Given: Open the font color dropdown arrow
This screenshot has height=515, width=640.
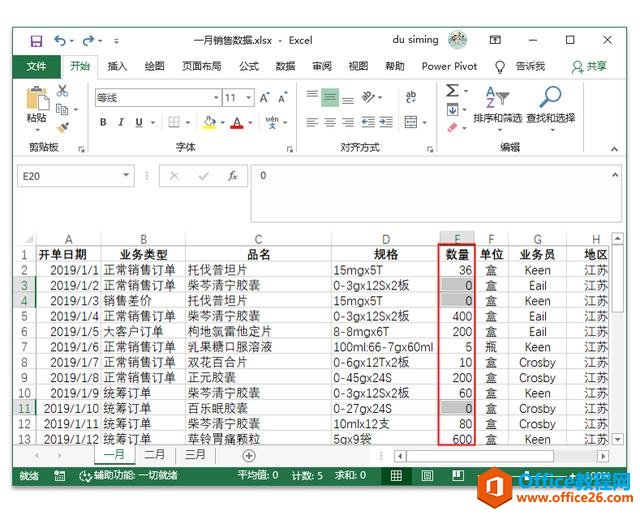Looking at the screenshot, I should [x=250, y=122].
